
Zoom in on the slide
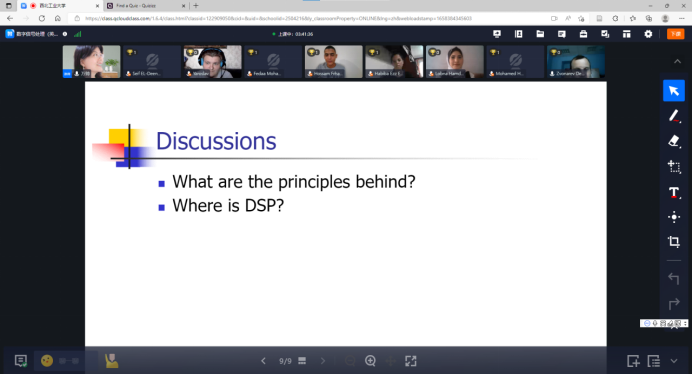click(370, 361)
